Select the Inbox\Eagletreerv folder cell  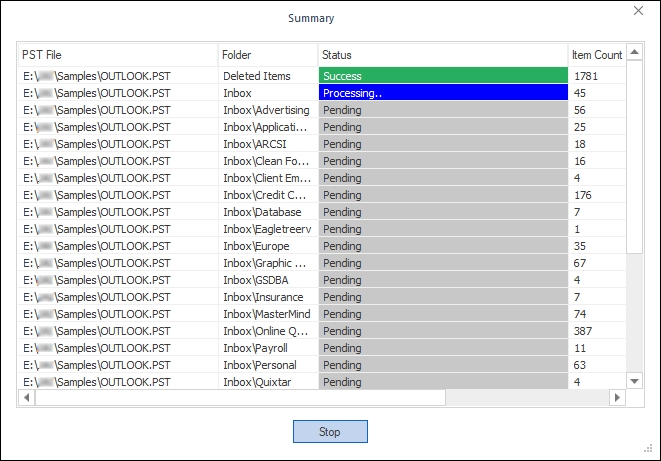[267, 229]
